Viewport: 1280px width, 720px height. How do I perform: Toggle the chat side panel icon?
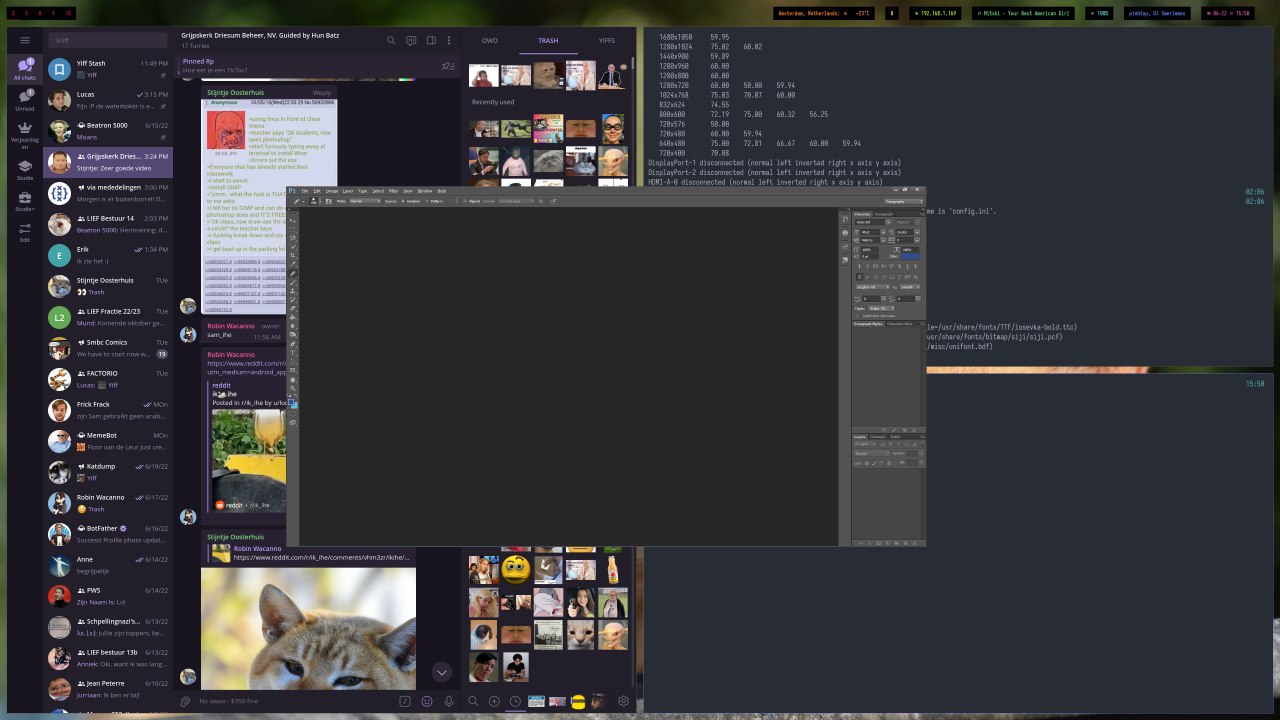[431, 41]
